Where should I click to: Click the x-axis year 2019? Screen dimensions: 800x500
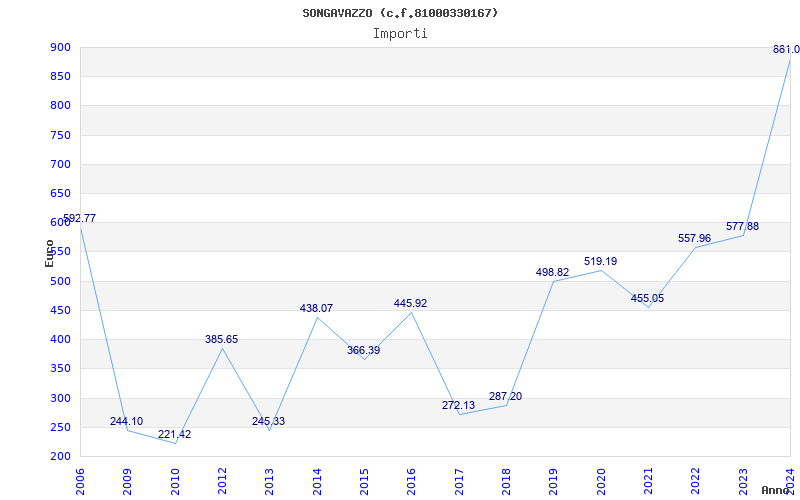click(554, 481)
